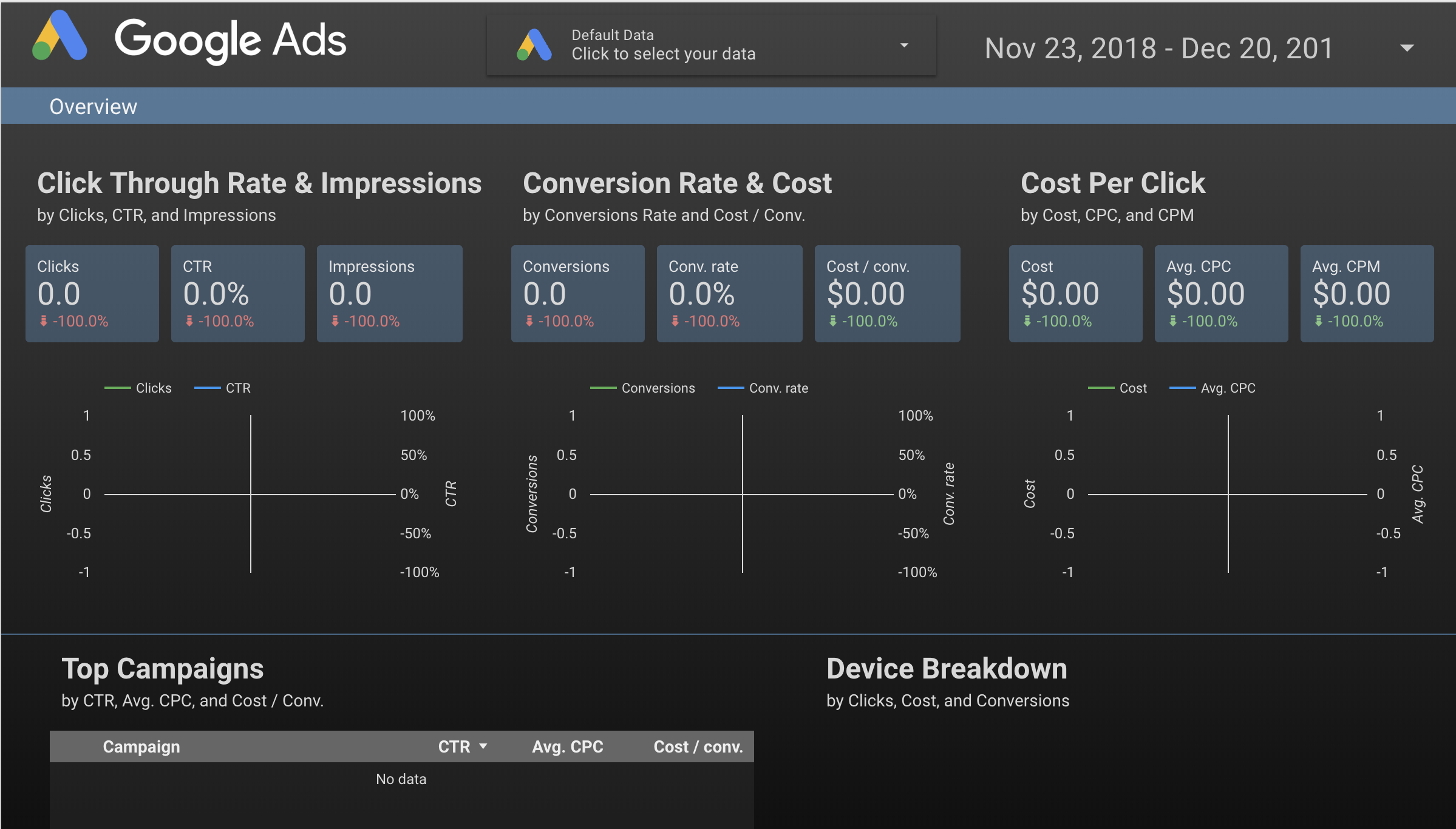The image size is (1456, 829).
Task: Sort table by Cost / conv. column header
Action: (x=698, y=746)
